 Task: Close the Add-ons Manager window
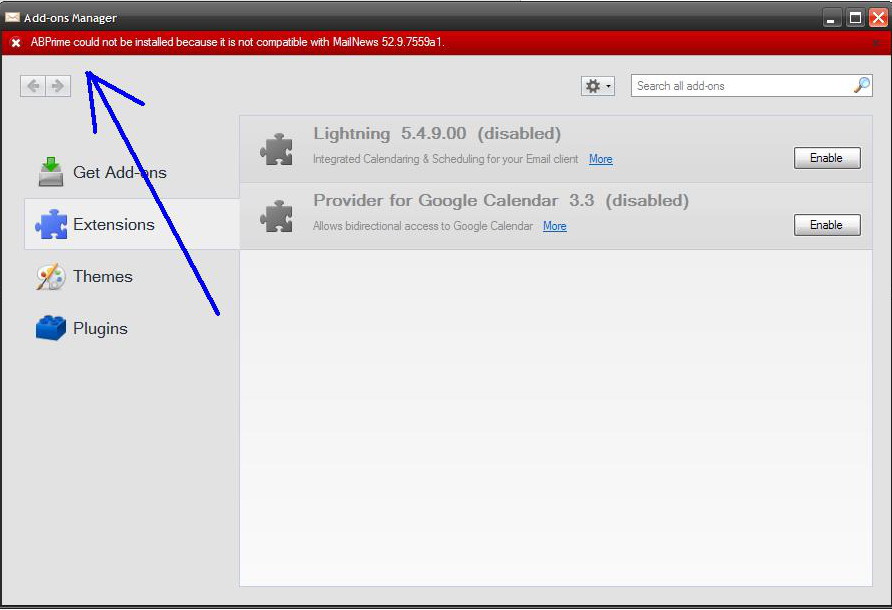pos(878,18)
